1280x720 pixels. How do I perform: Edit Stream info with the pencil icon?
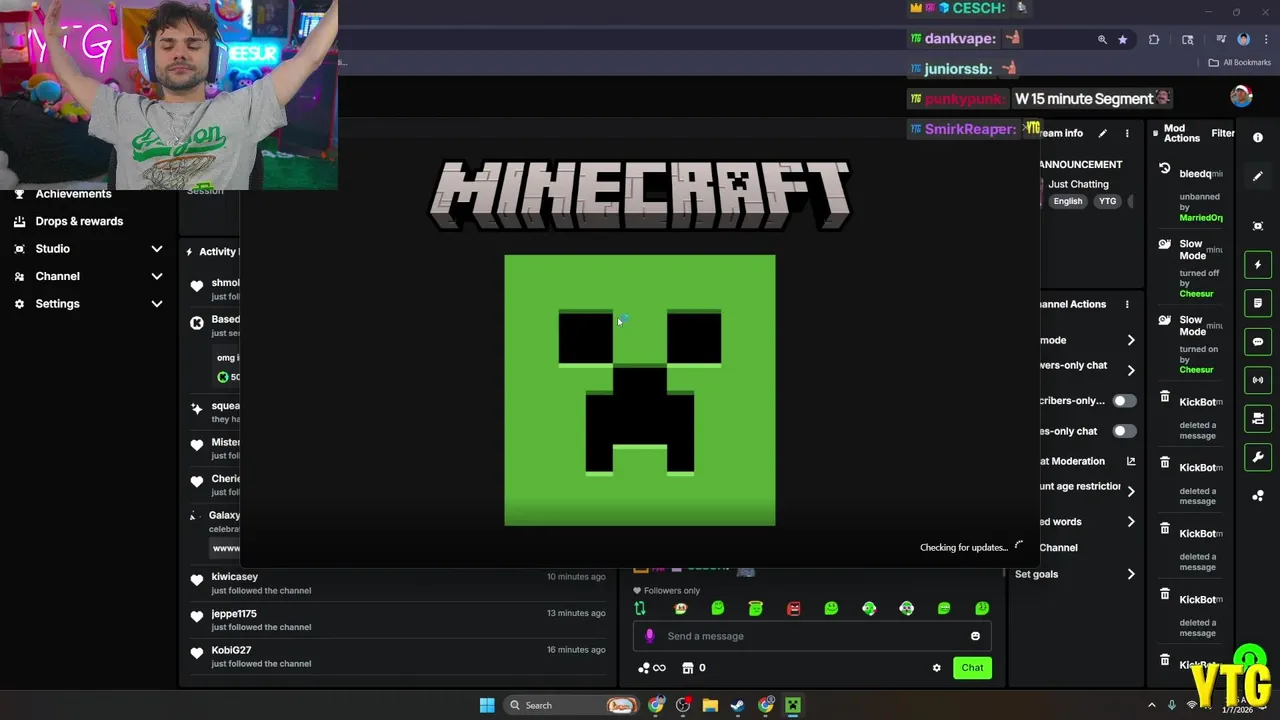1102,133
